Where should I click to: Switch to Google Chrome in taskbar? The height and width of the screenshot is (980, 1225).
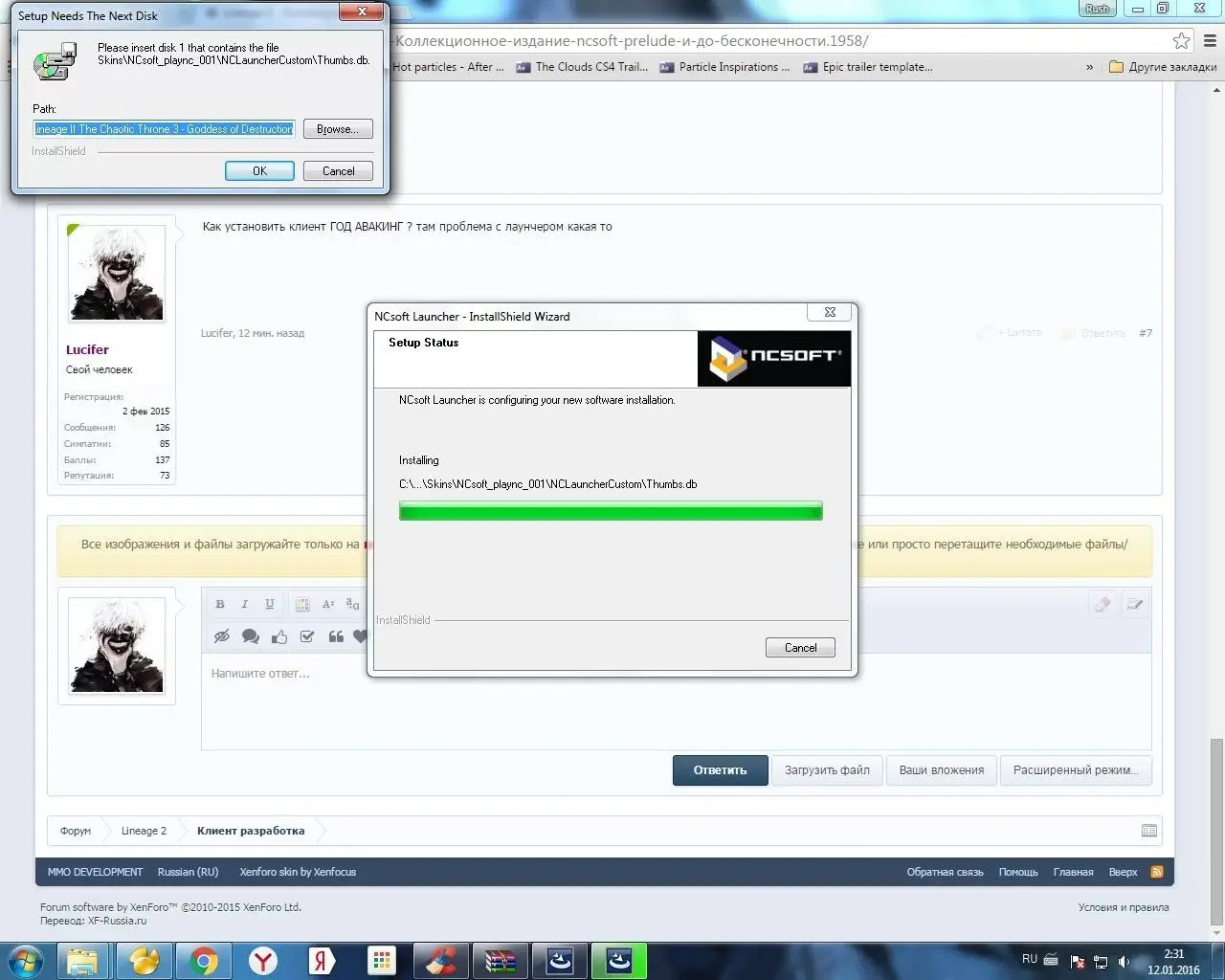pyautogui.click(x=203, y=961)
